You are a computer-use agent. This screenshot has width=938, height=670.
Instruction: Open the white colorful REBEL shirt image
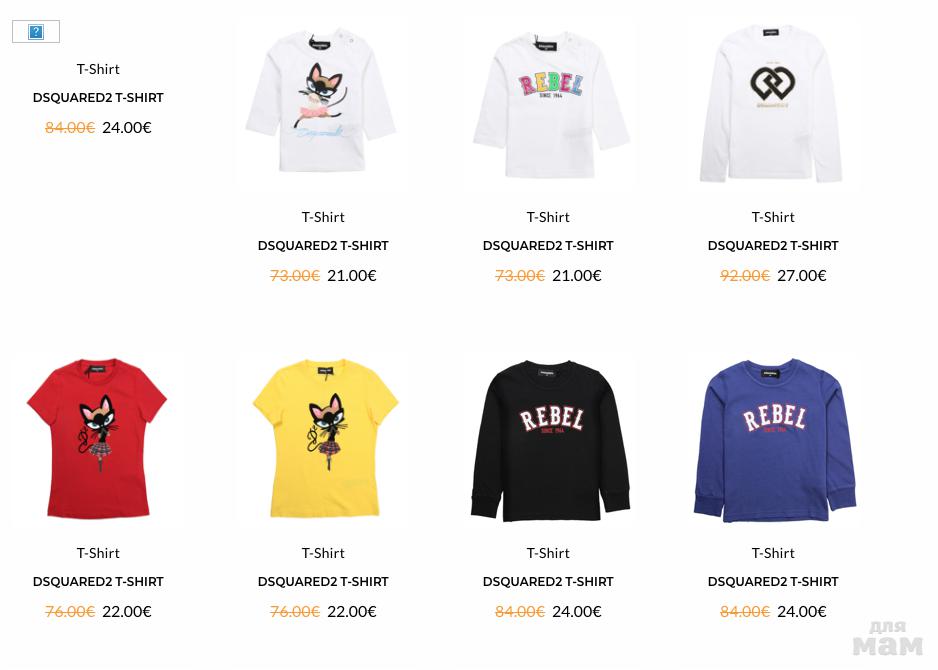(549, 103)
